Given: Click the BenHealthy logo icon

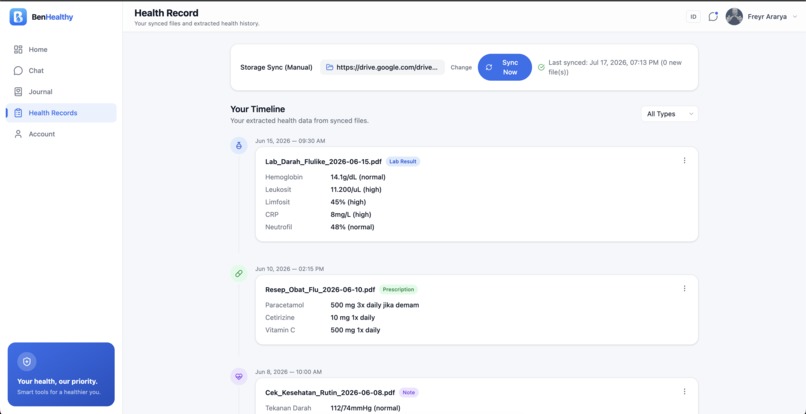Looking at the screenshot, I should [x=18, y=17].
